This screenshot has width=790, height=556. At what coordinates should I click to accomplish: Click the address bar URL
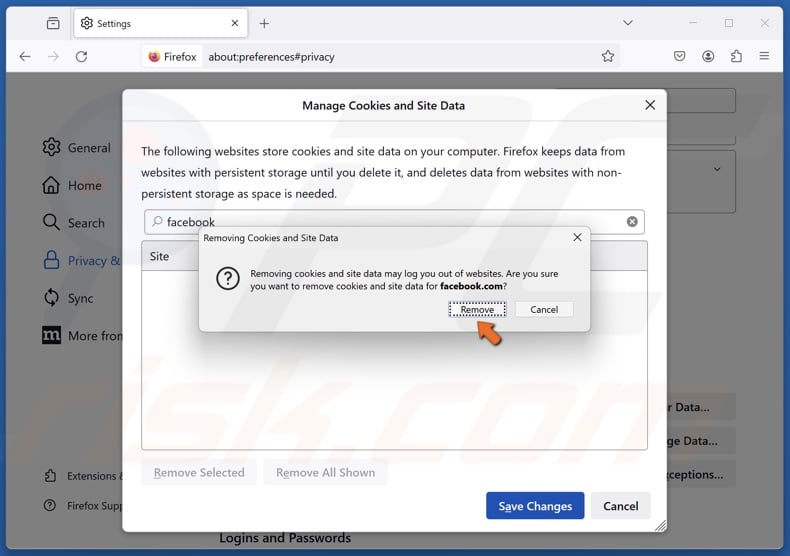click(x=272, y=57)
